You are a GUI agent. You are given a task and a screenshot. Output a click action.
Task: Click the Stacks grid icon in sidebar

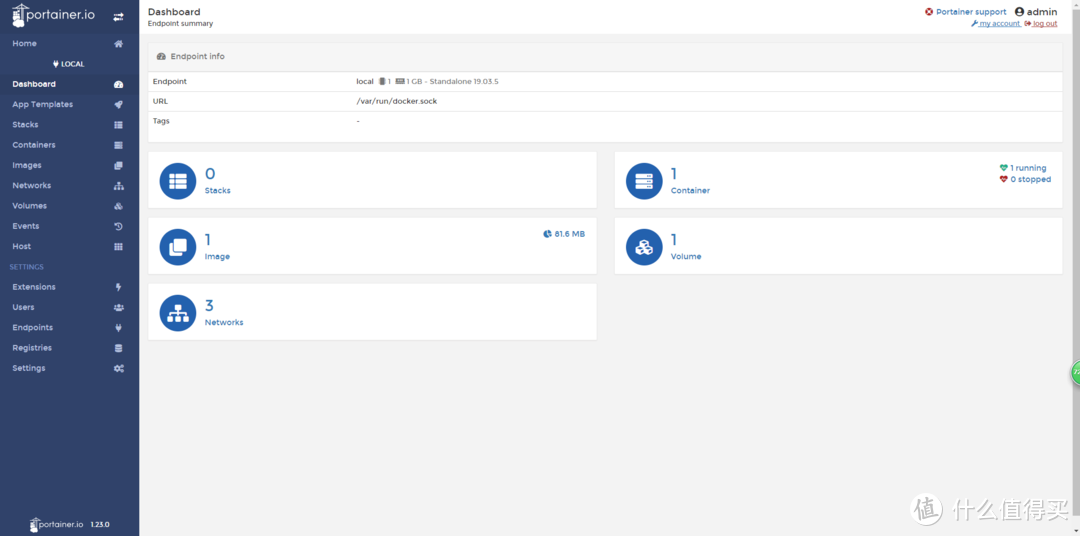[x=118, y=125]
